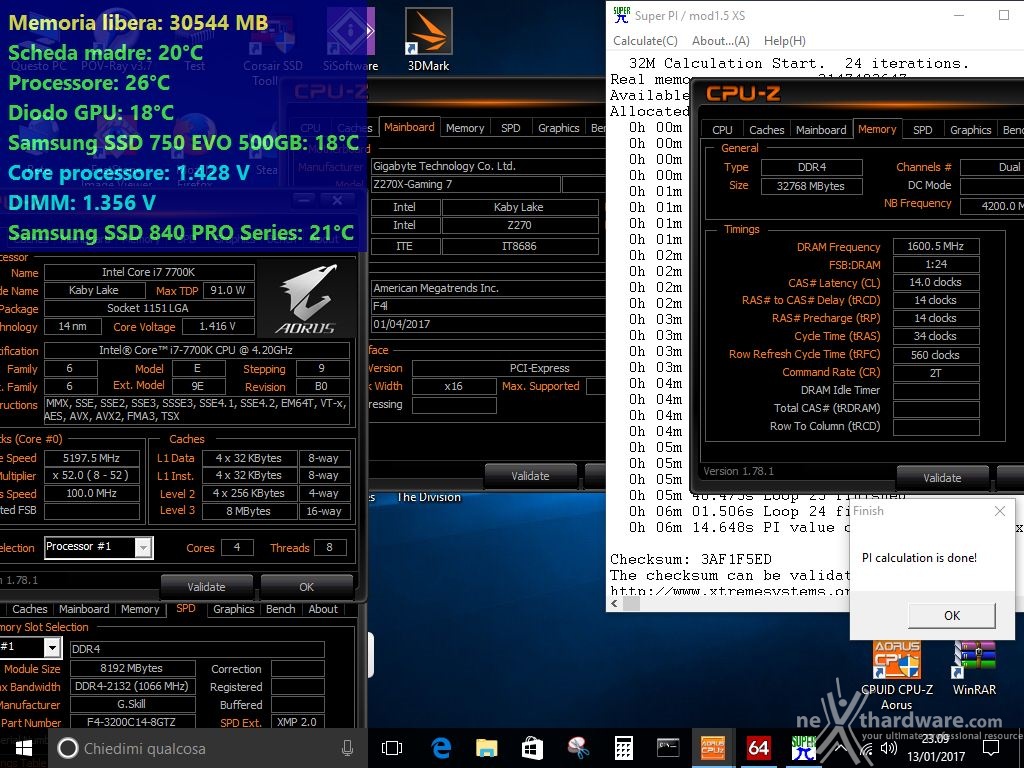
Task: Select Graphics tab in the CPU-Z SPD window
Action: click(x=233, y=609)
